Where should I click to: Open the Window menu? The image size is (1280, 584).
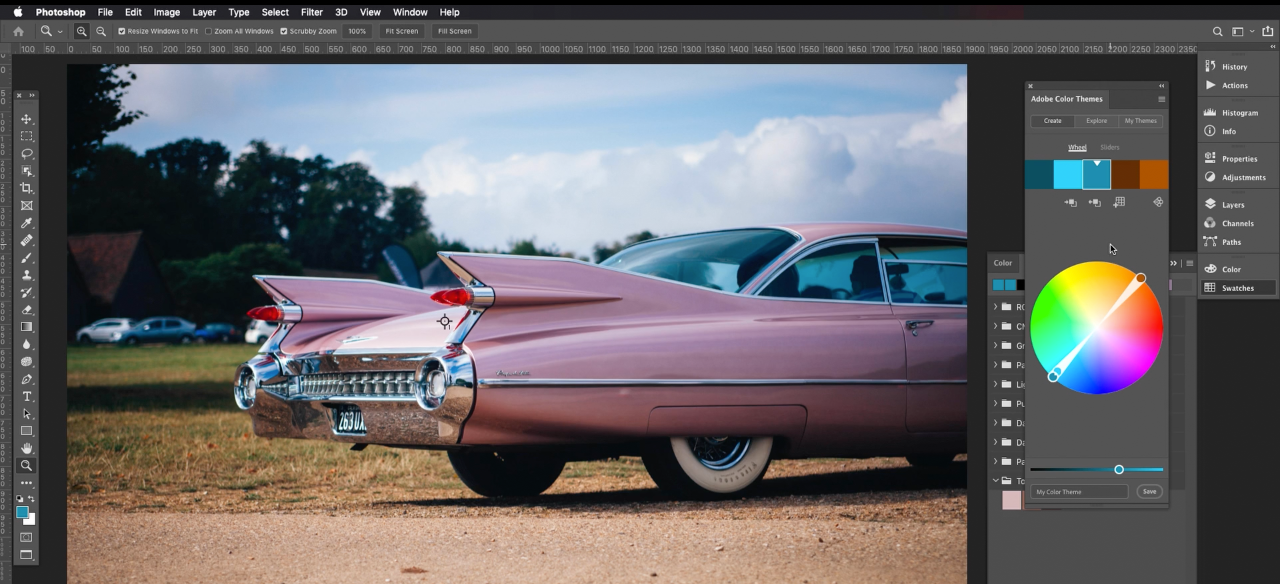(410, 12)
